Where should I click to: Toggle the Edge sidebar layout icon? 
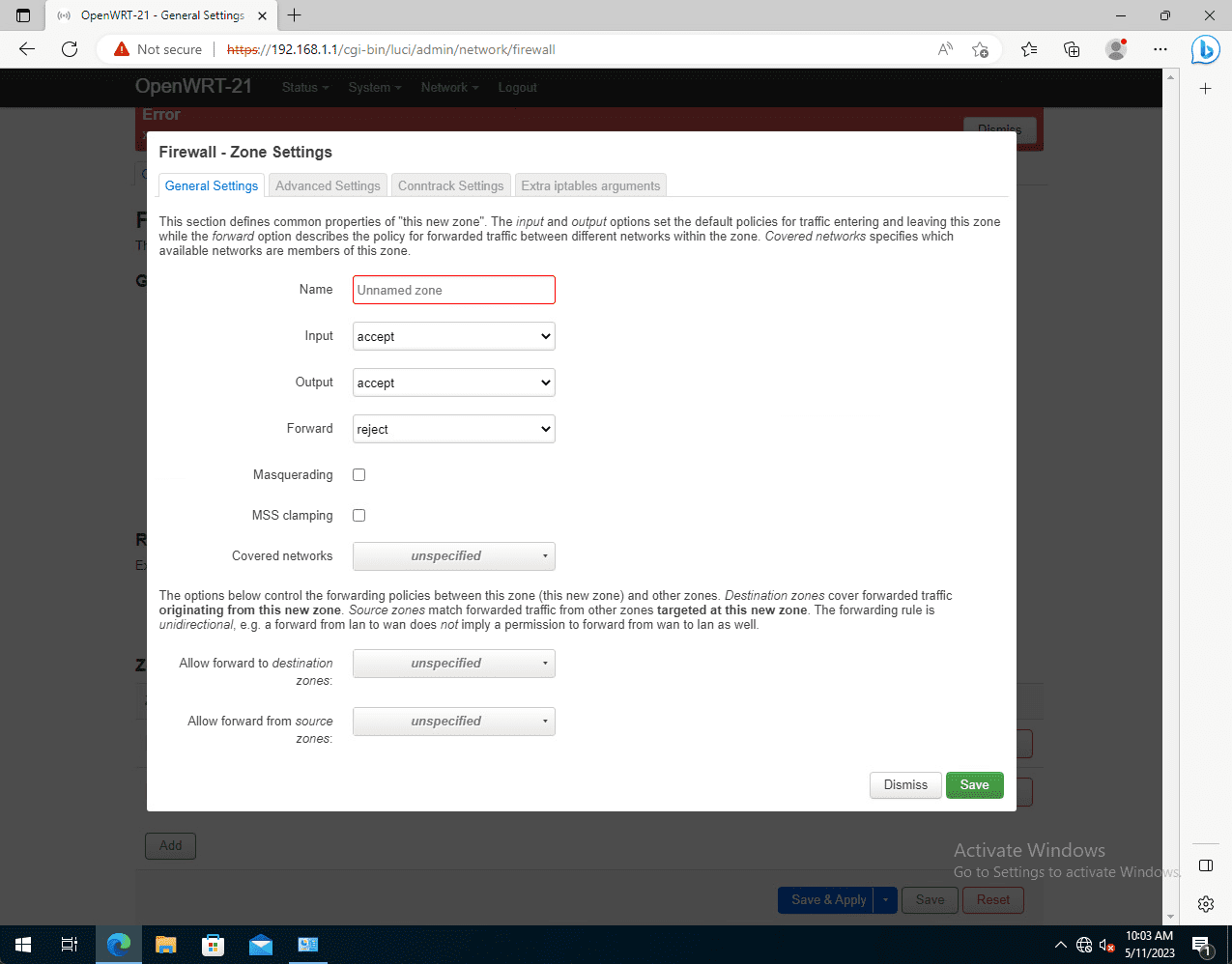click(1206, 865)
